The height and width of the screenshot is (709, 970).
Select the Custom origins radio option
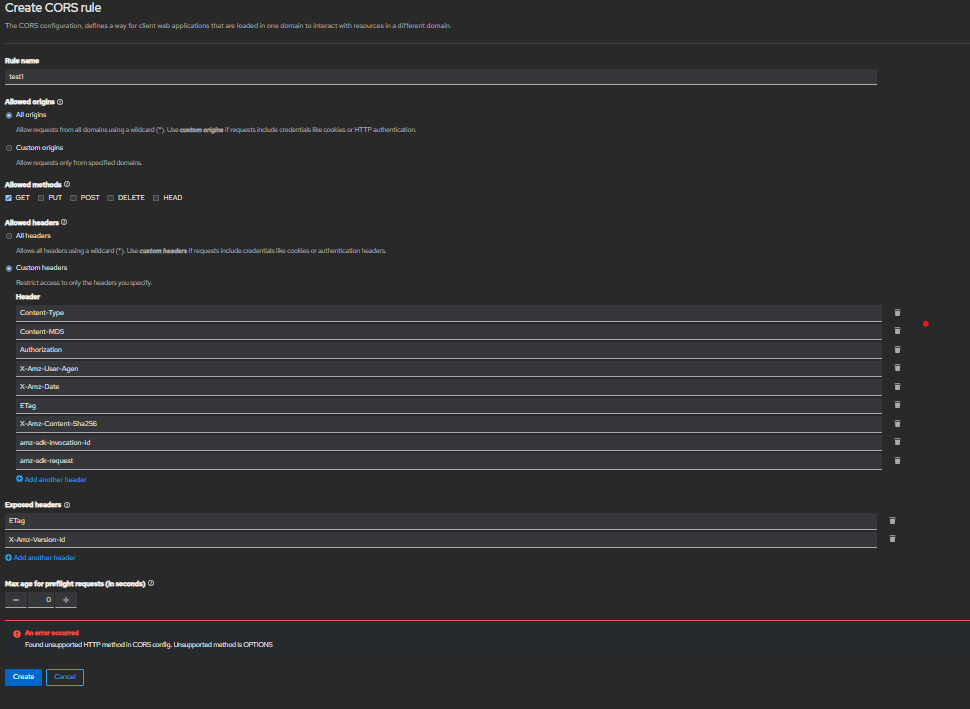click(x=9, y=148)
